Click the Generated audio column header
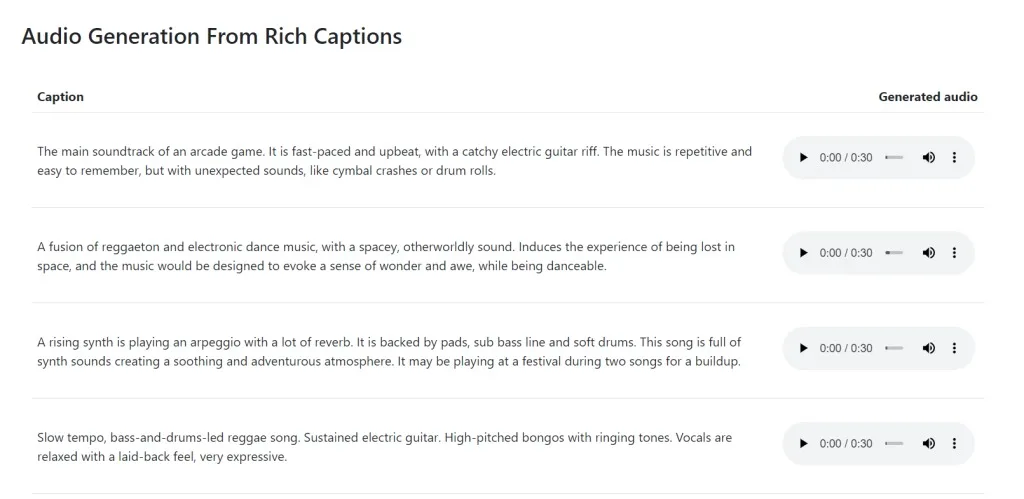The image size is (1024, 499). coord(927,97)
